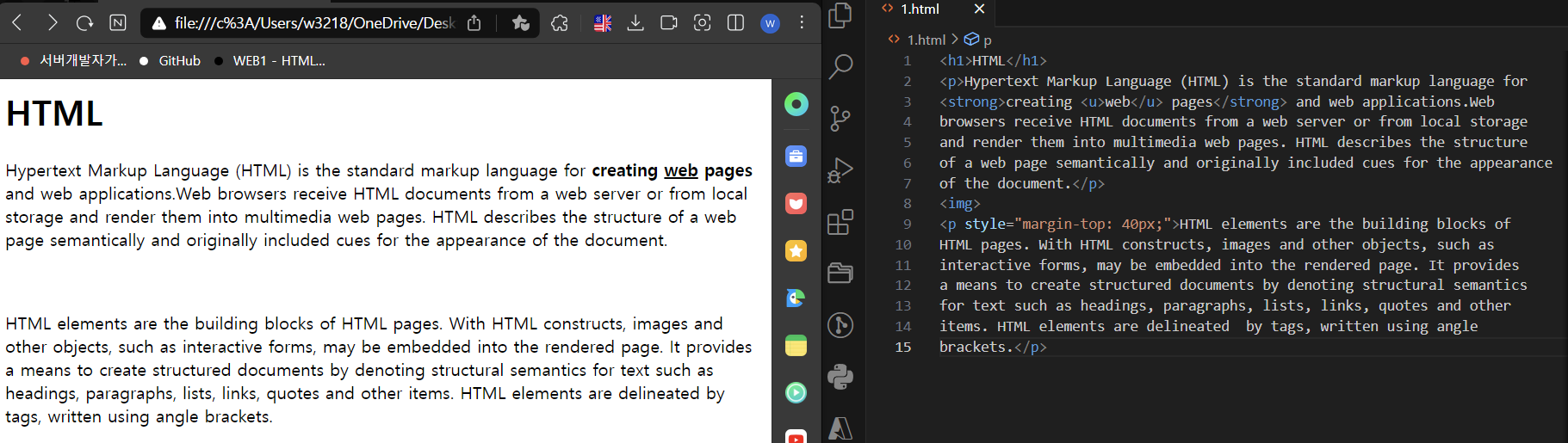The width and height of the screenshot is (1568, 443).
Task: Open the Git Graph icon in activity bar
Action: click(x=840, y=325)
